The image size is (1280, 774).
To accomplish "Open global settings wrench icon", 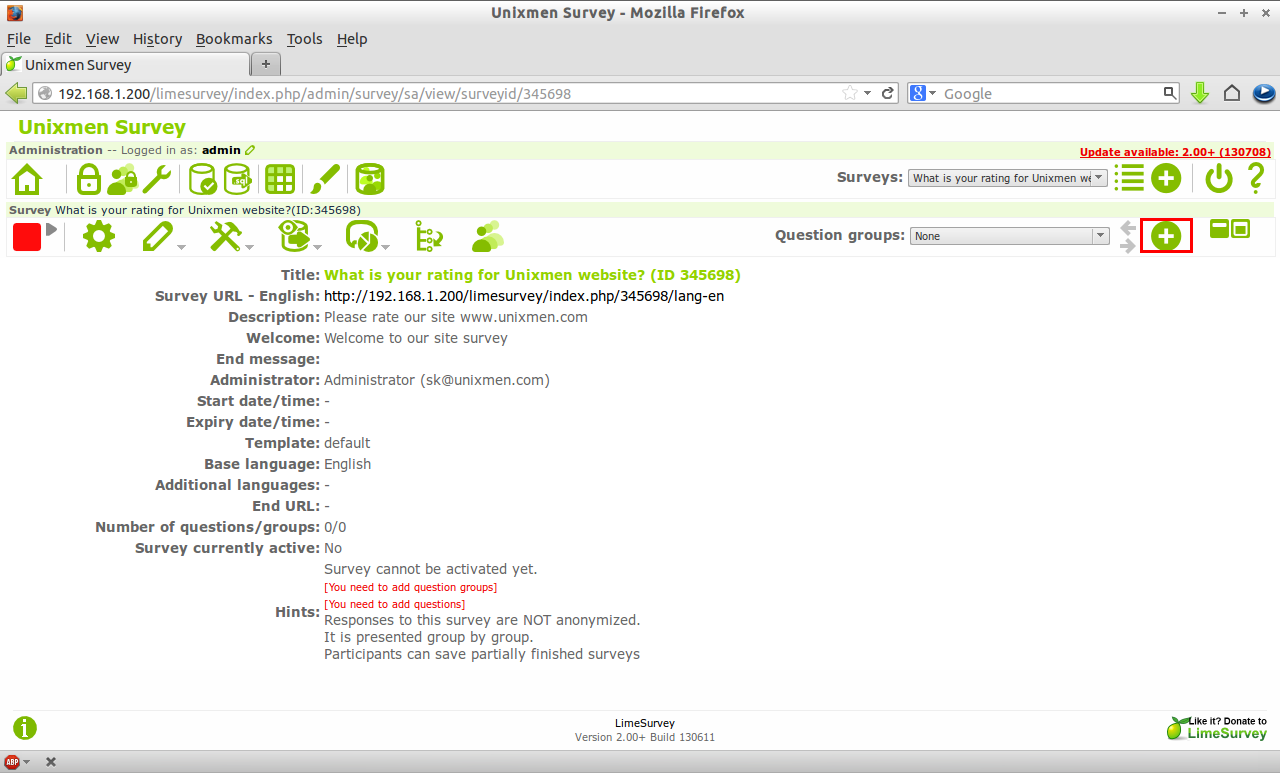I will (x=157, y=180).
